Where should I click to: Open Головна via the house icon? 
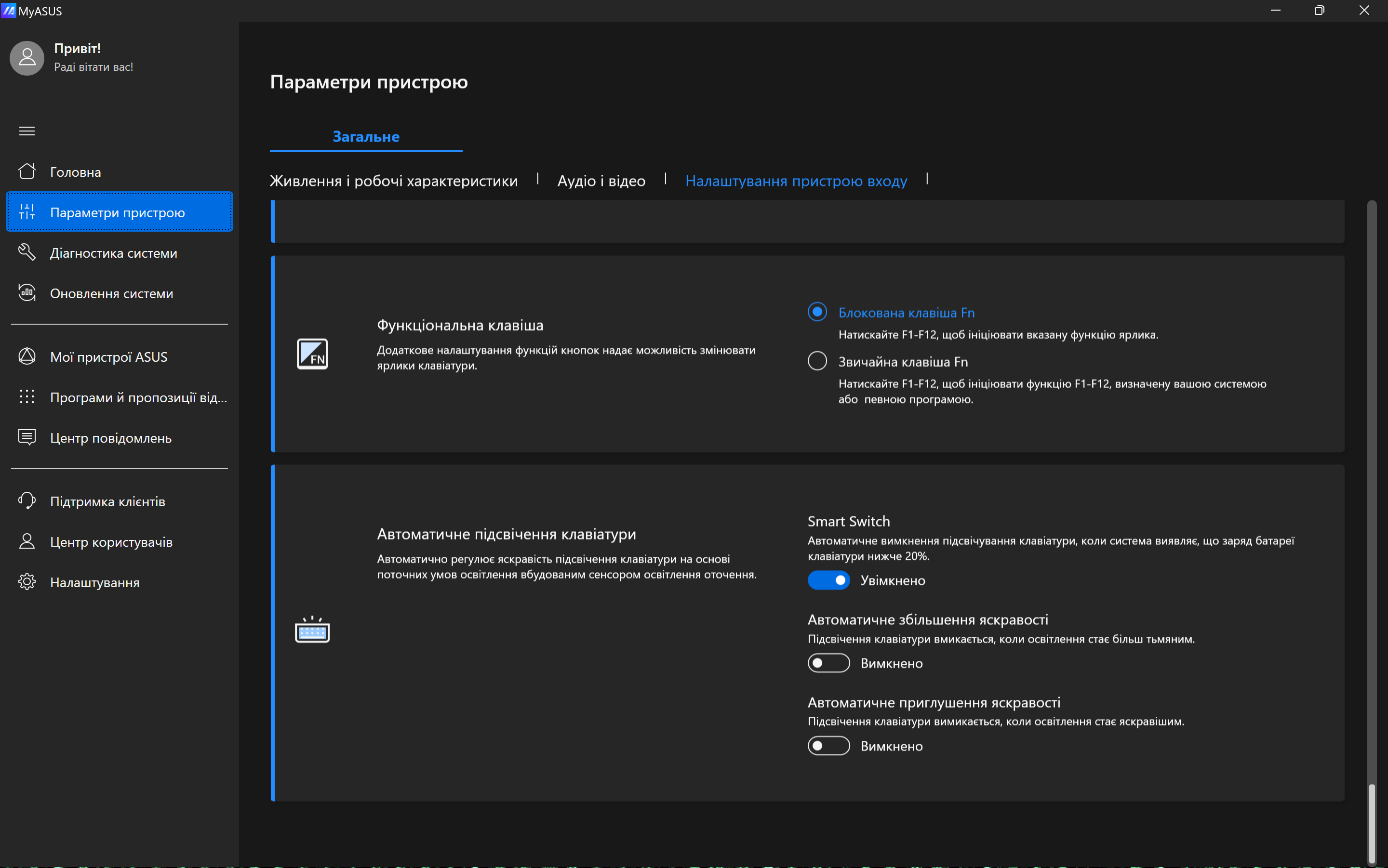coord(27,171)
